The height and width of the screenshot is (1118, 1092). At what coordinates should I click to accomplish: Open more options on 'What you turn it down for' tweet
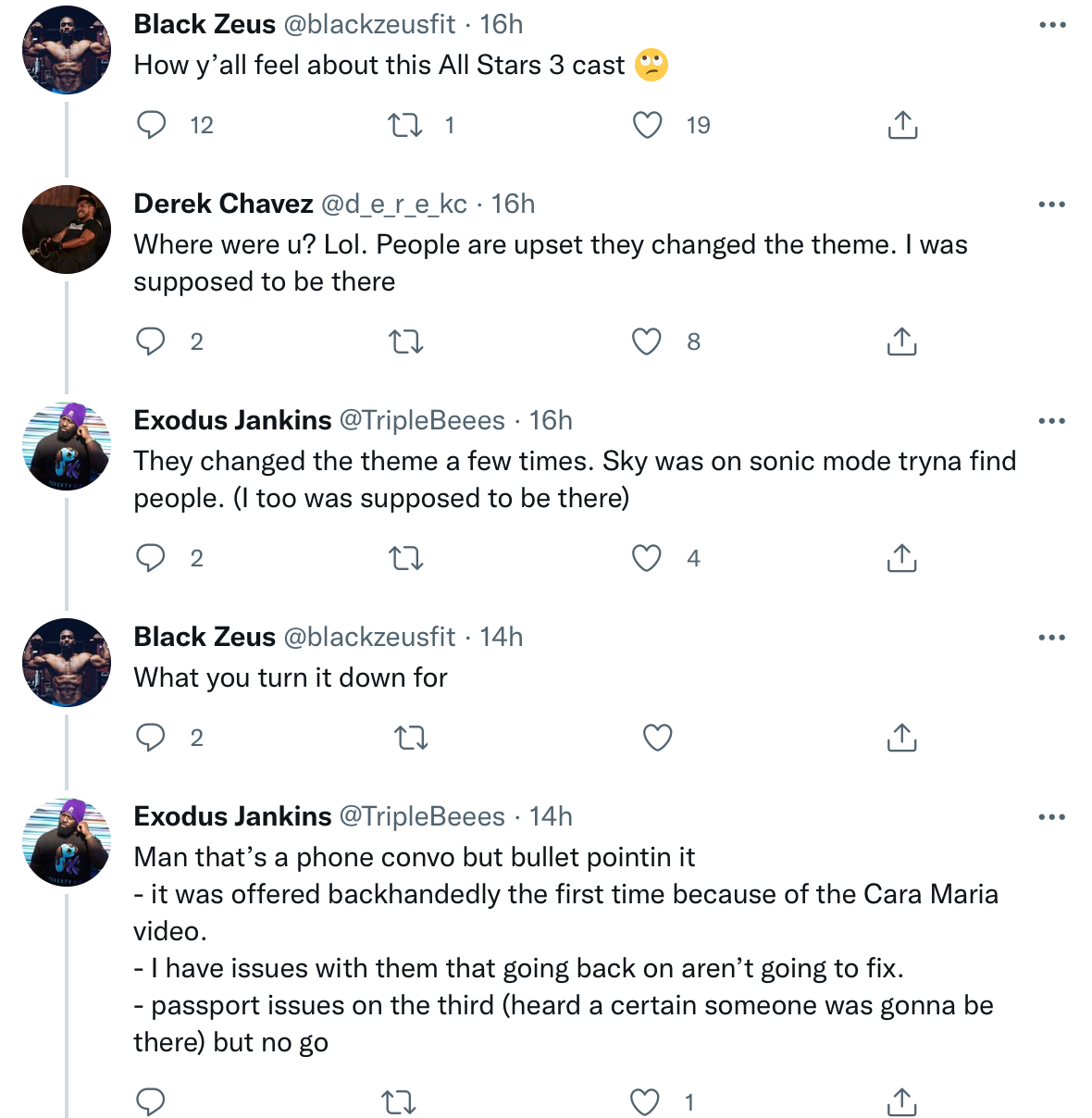point(1052,638)
